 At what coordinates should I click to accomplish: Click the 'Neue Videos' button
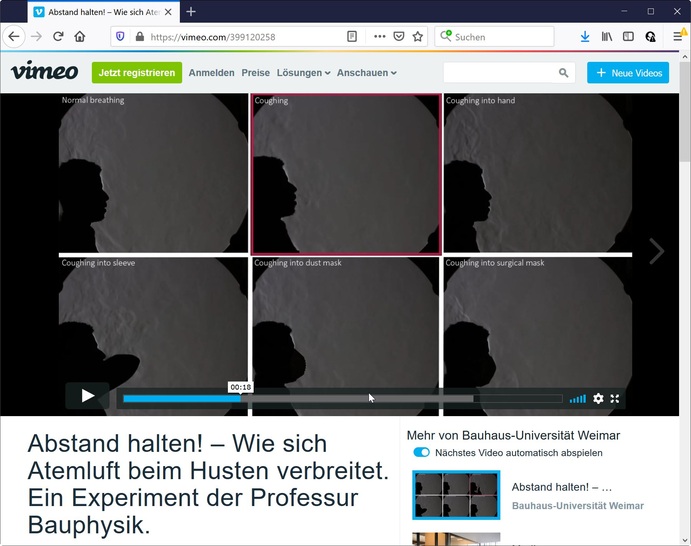pos(628,73)
